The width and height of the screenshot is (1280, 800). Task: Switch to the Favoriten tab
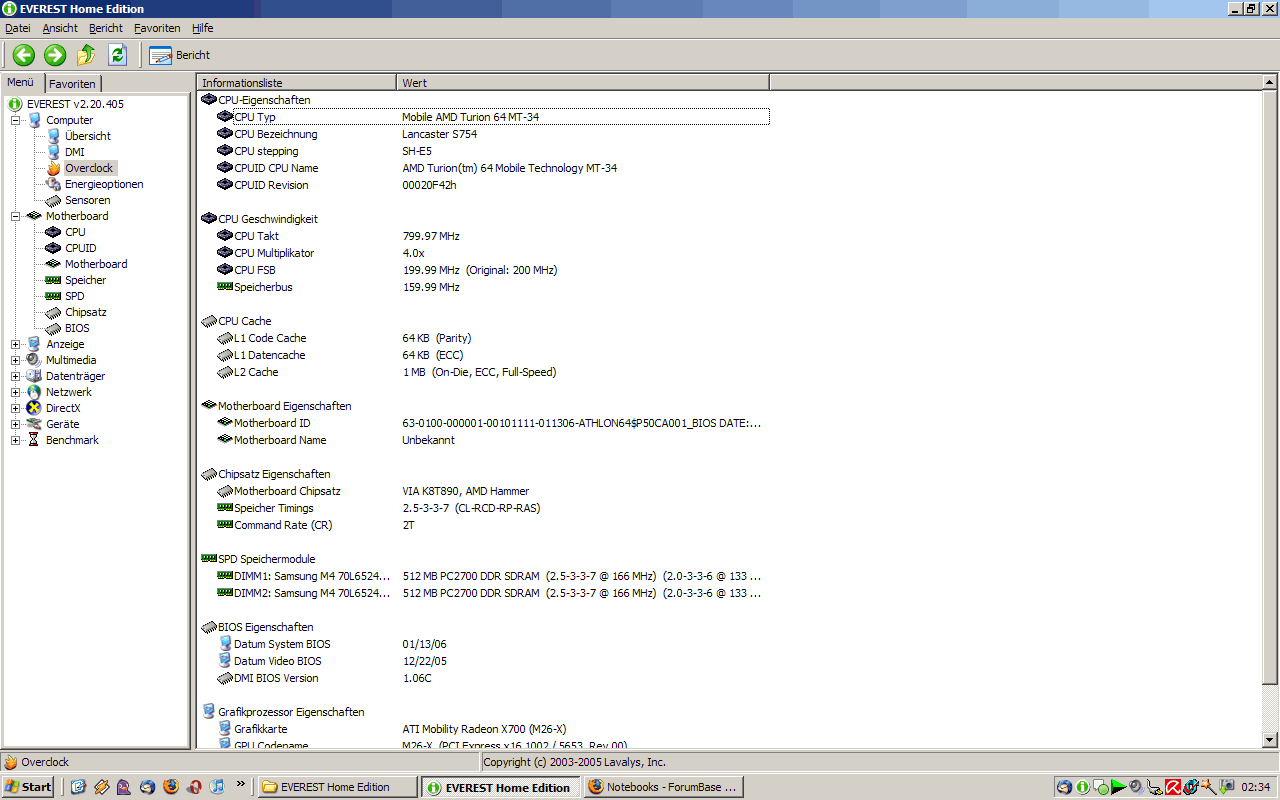[x=73, y=84]
